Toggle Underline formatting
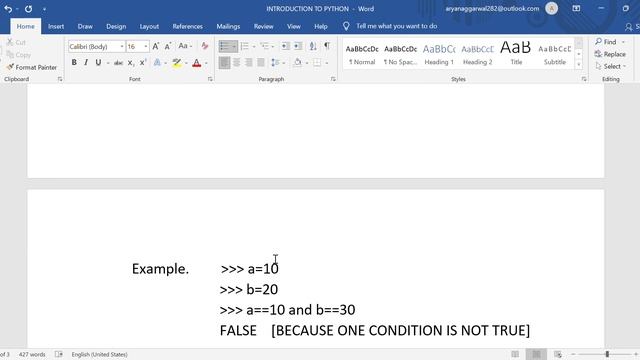 (x=98, y=62)
